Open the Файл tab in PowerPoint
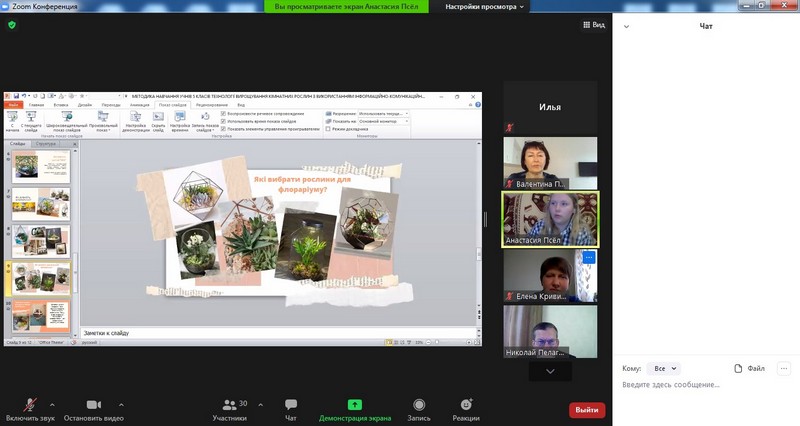This screenshot has width=800, height=426. [12, 105]
